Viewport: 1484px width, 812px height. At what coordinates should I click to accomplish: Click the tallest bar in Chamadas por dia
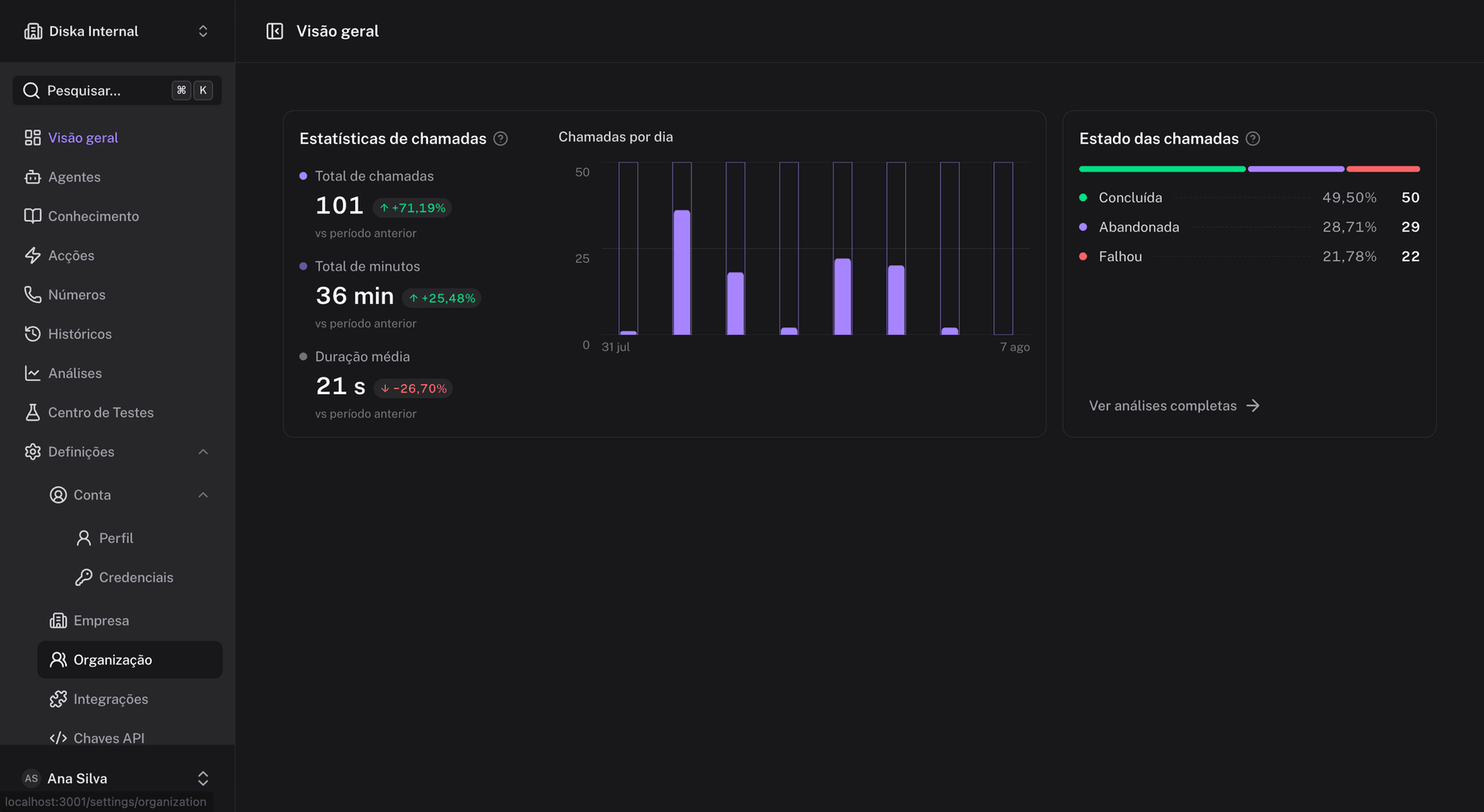pyautogui.click(x=682, y=272)
